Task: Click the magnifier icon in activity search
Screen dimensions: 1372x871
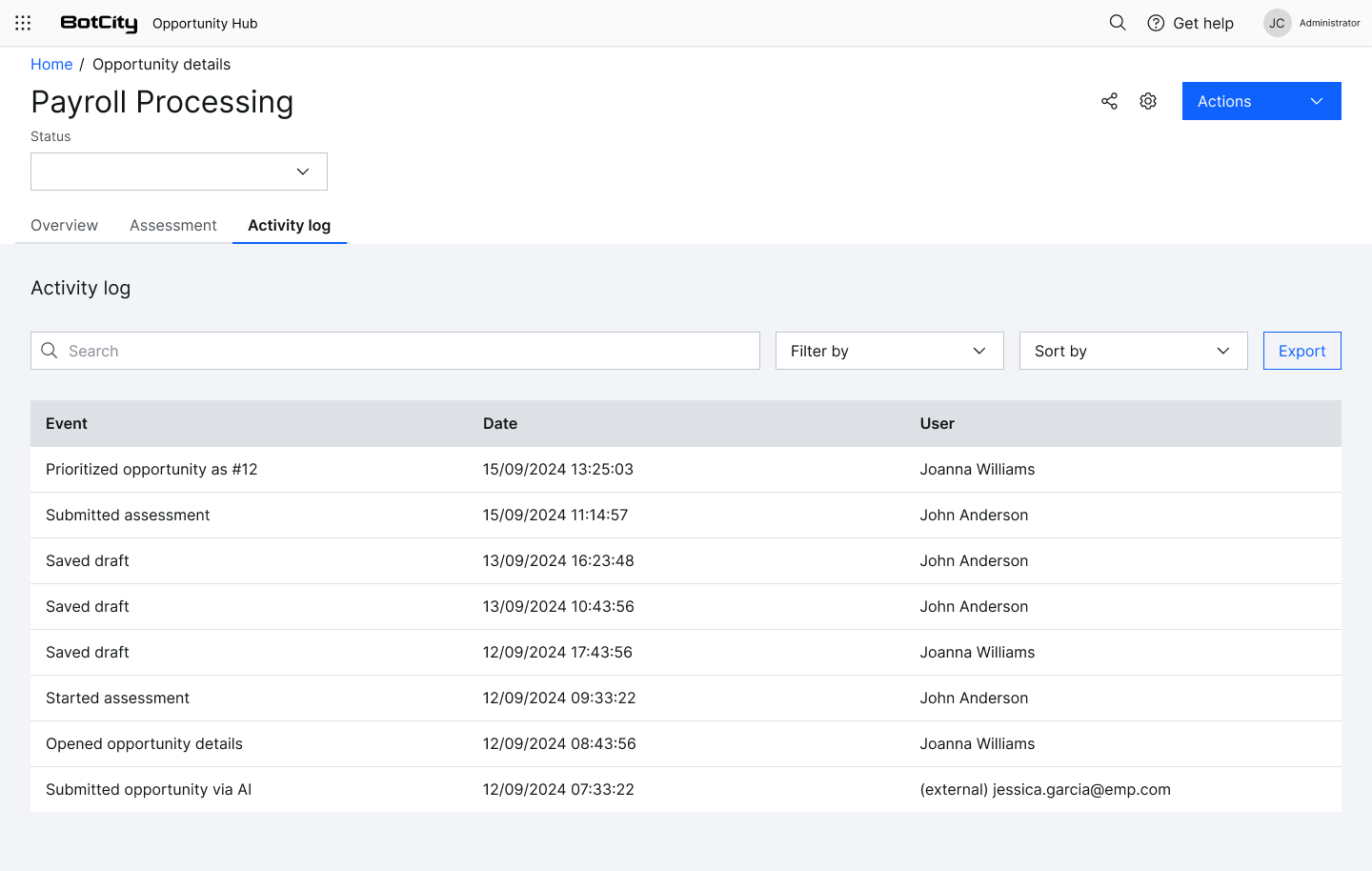Action: 50,351
